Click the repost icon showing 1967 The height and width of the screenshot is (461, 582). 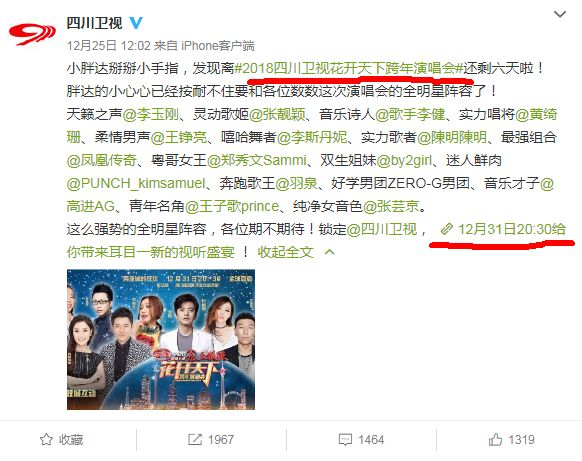pos(195,439)
